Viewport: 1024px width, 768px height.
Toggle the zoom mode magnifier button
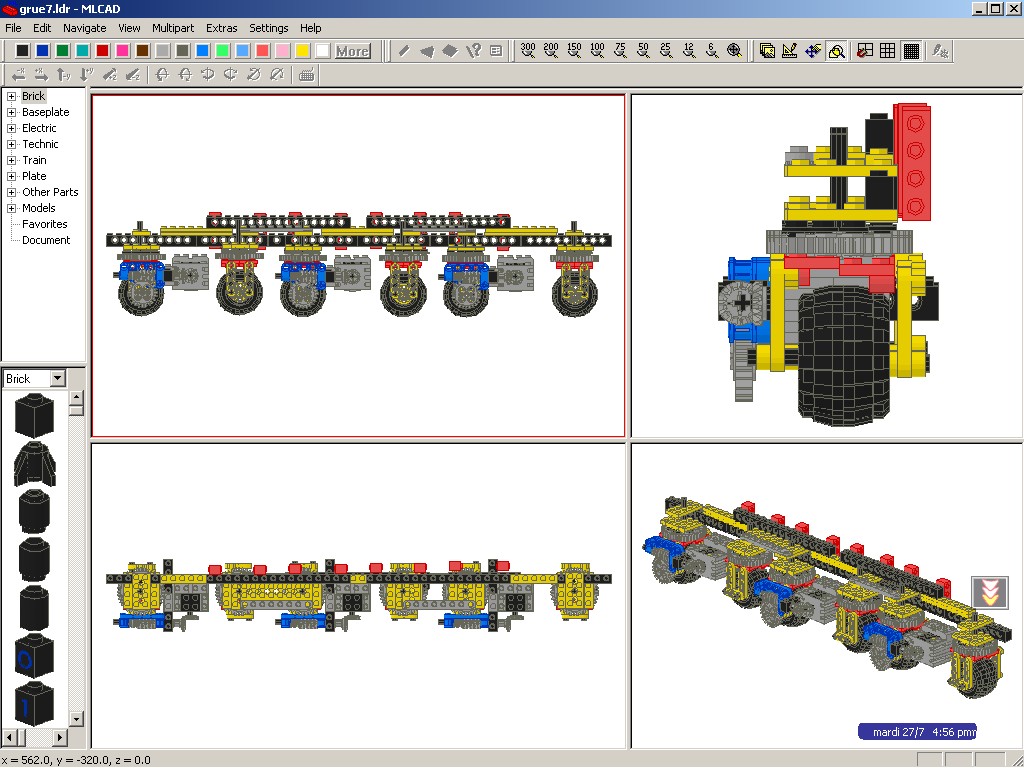pyautogui.click(x=836, y=51)
